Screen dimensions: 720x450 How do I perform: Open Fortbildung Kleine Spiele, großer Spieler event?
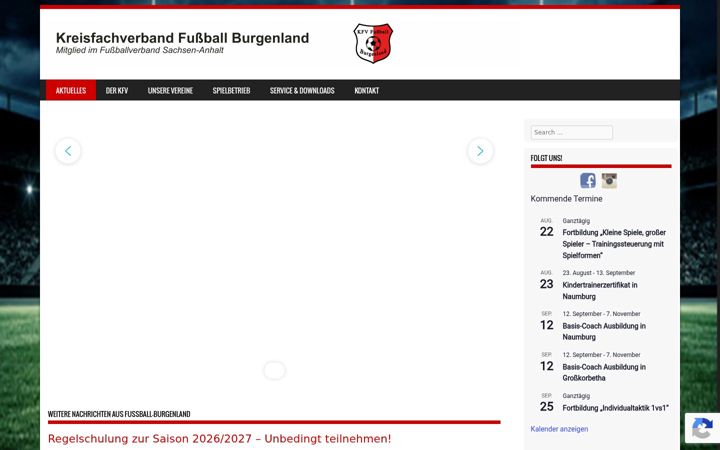[614, 244]
